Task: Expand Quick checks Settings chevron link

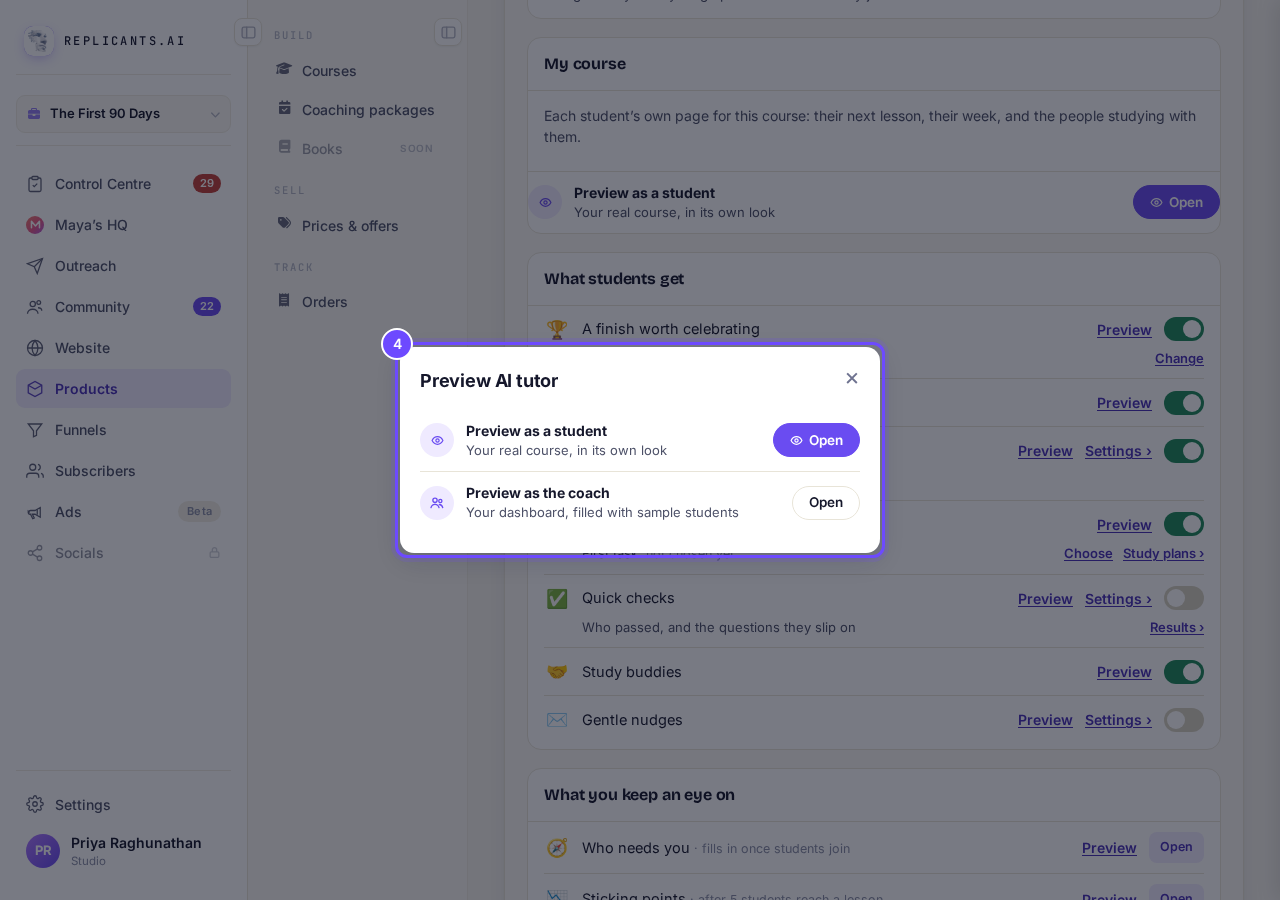Action: 1118,599
